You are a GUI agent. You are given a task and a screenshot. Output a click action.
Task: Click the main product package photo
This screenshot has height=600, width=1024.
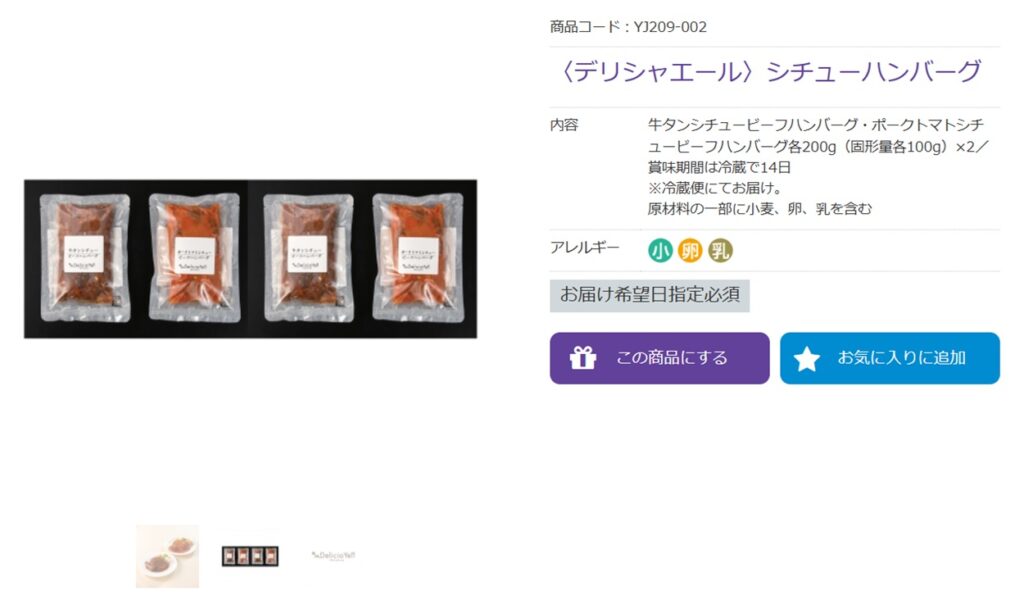click(250, 259)
